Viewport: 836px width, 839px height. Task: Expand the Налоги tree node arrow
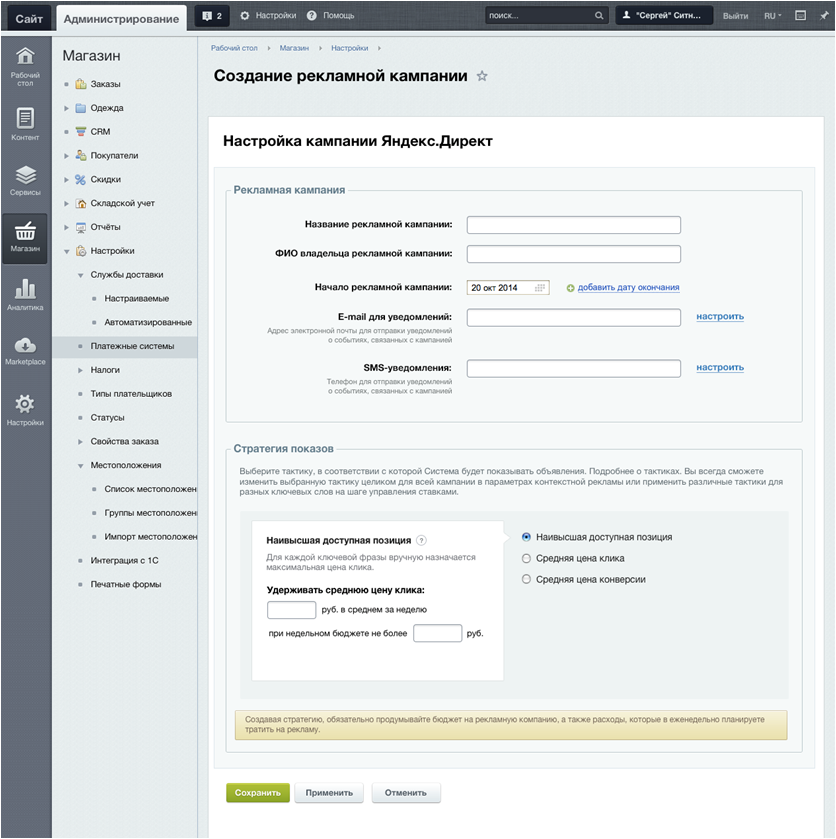(x=80, y=370)
